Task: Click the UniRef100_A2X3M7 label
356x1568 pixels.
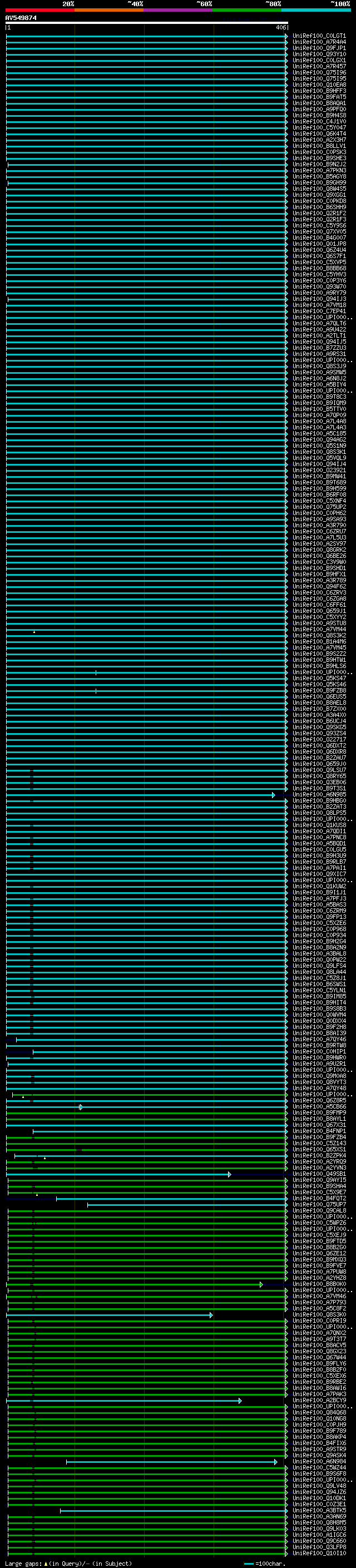Action: click(319, 140)
